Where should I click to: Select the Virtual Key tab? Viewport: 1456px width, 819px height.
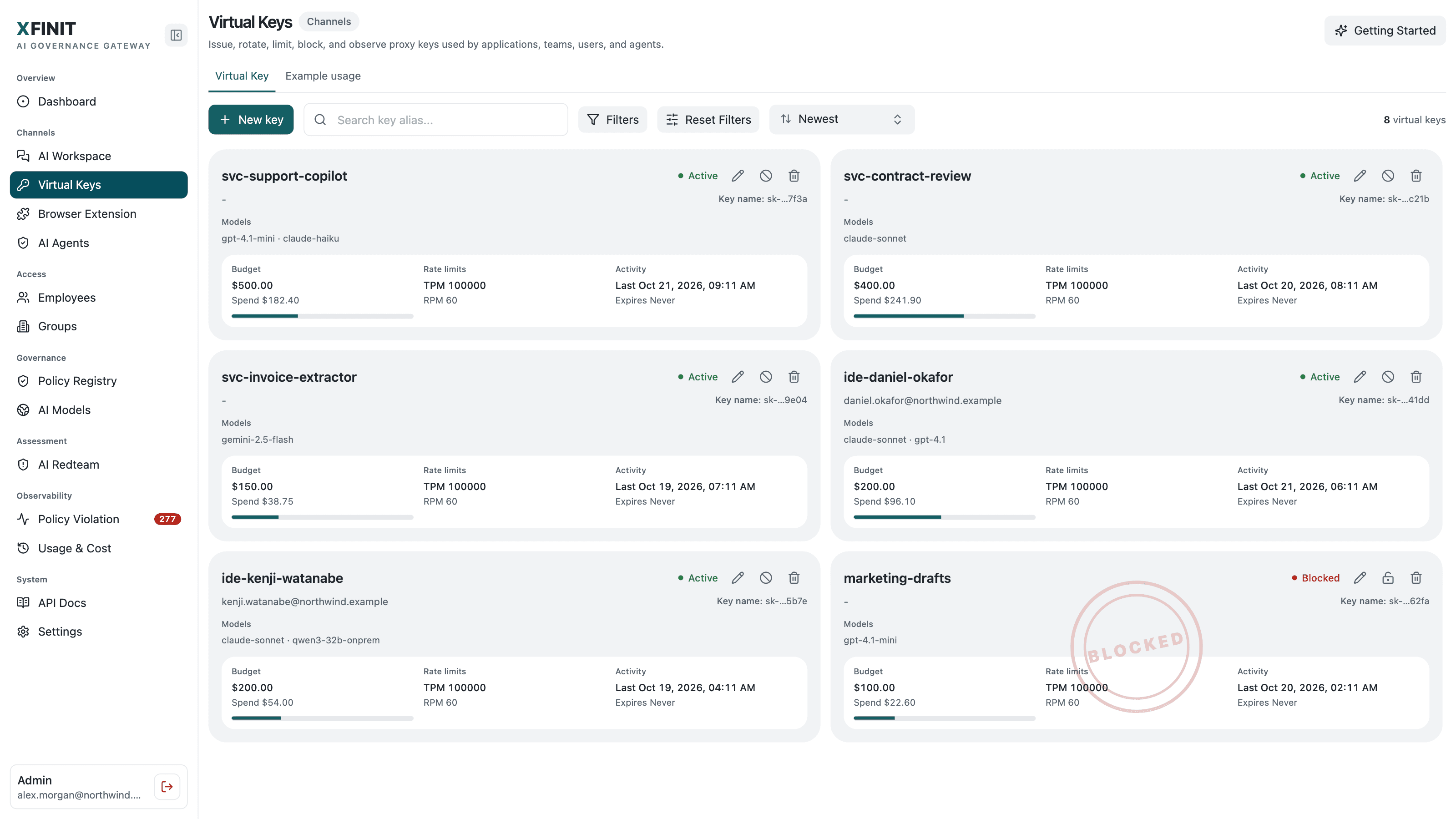(242, 76)
